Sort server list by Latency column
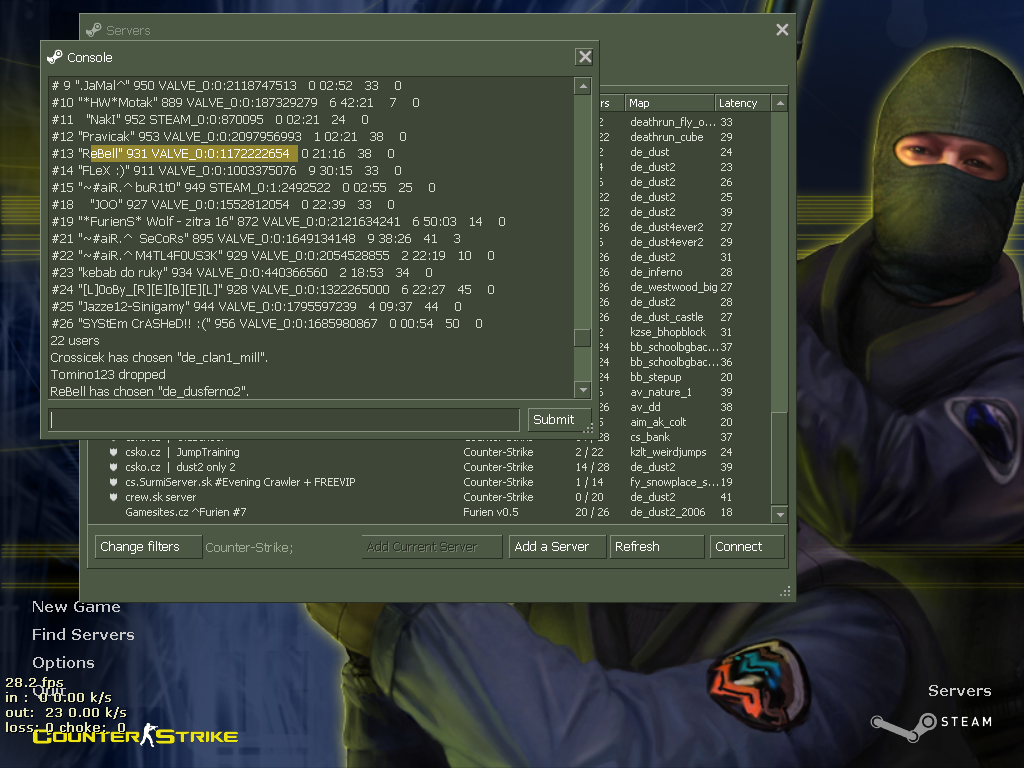1024x768 pixels. point(742,103)
